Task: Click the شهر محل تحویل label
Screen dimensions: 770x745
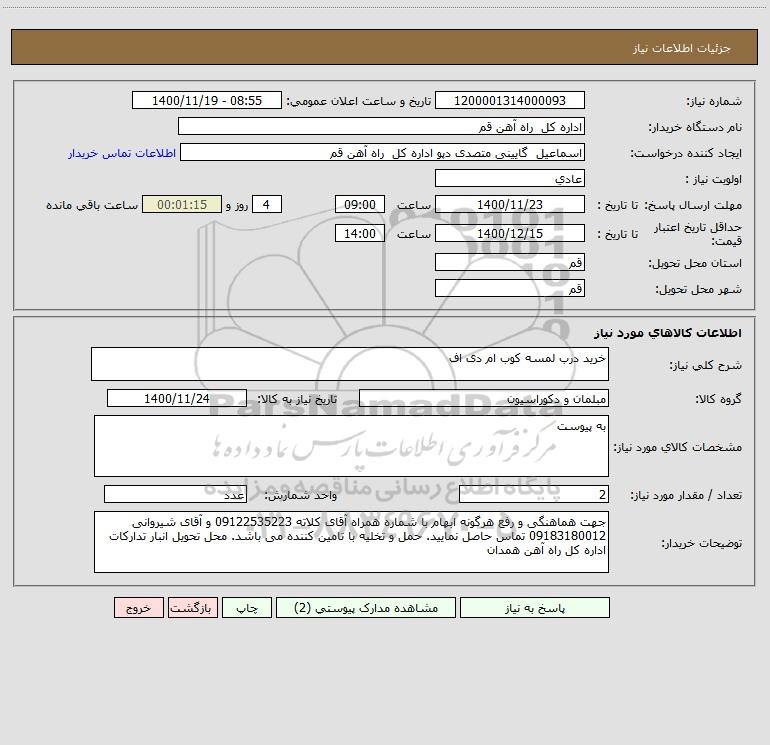Action: click(699, 289)
